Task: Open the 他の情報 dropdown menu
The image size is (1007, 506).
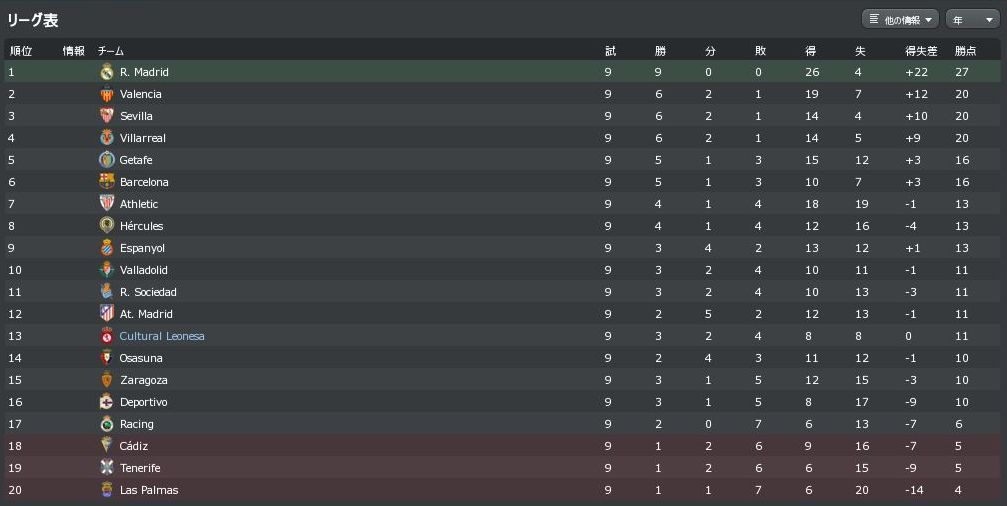Action: [x=900, y=19]
